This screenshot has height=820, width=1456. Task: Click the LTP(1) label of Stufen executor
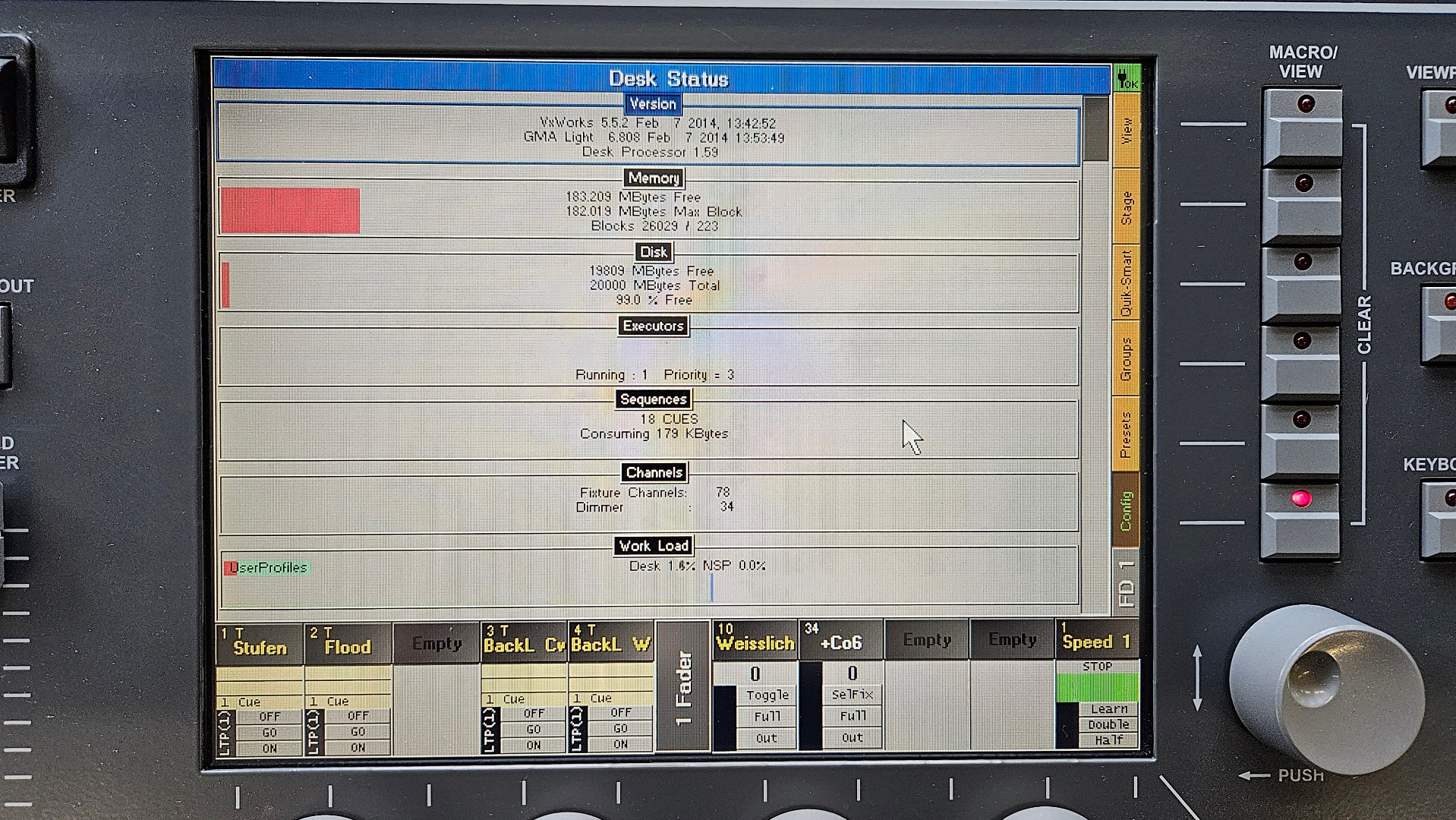coord(225,733)
